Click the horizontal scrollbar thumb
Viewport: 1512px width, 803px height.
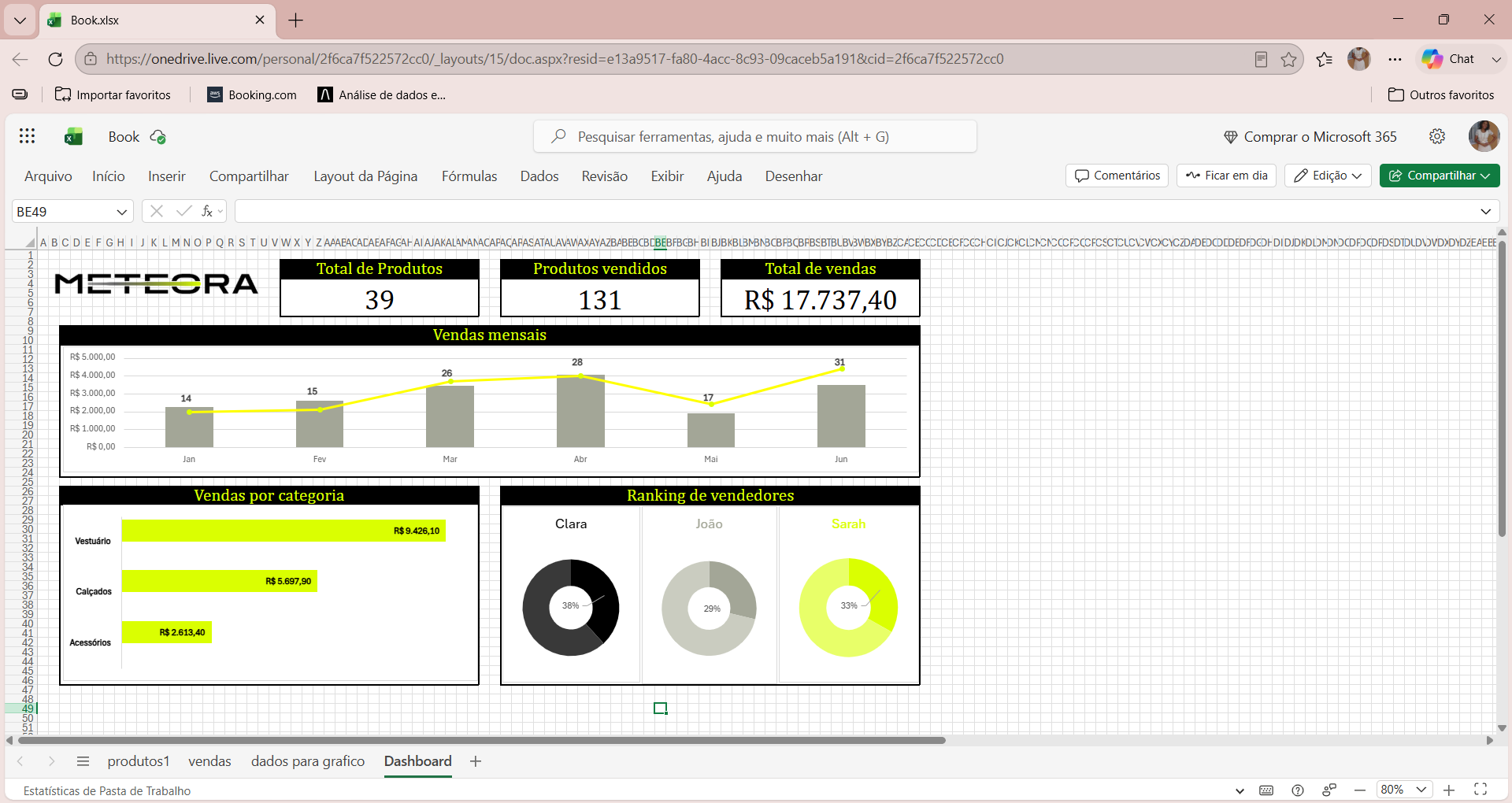(481, 740)
